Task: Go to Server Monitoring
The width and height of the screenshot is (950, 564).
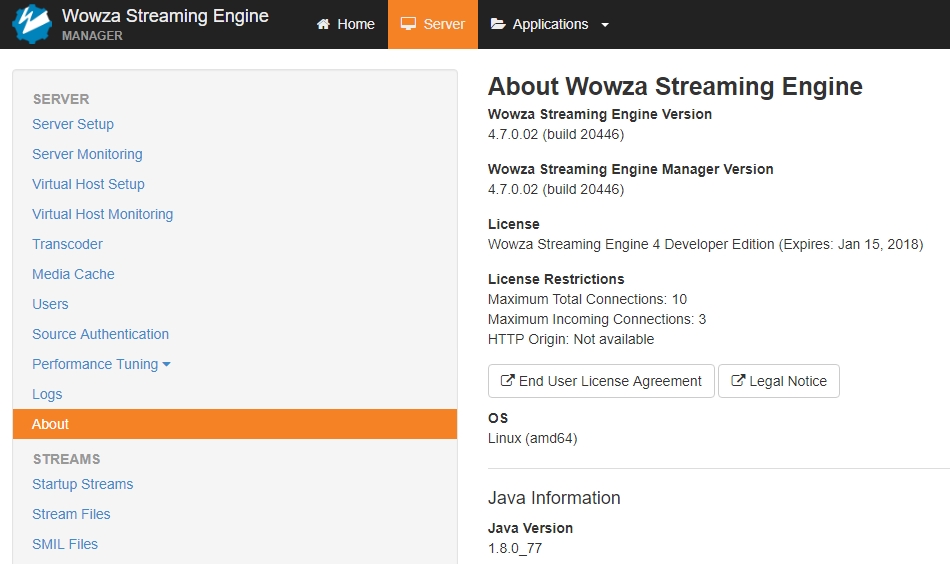Action: pyautogui.click(x=87, y=154)
